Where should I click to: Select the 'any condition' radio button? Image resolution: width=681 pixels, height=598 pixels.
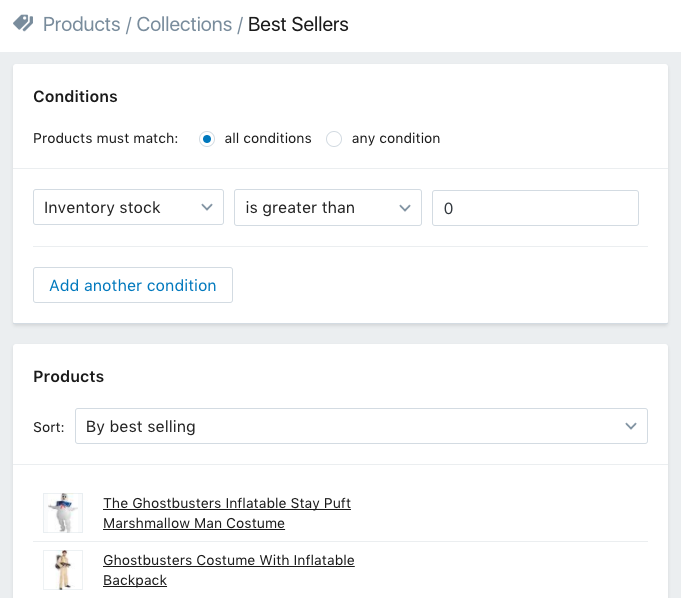[334, 139]
